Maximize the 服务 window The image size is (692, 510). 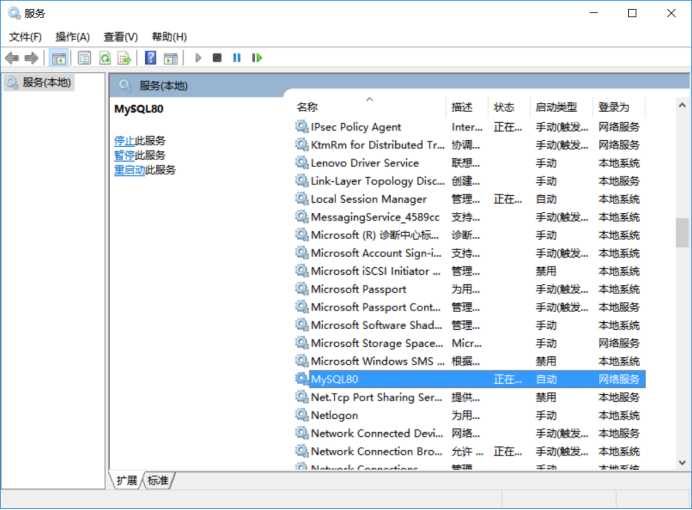[632, 13]
